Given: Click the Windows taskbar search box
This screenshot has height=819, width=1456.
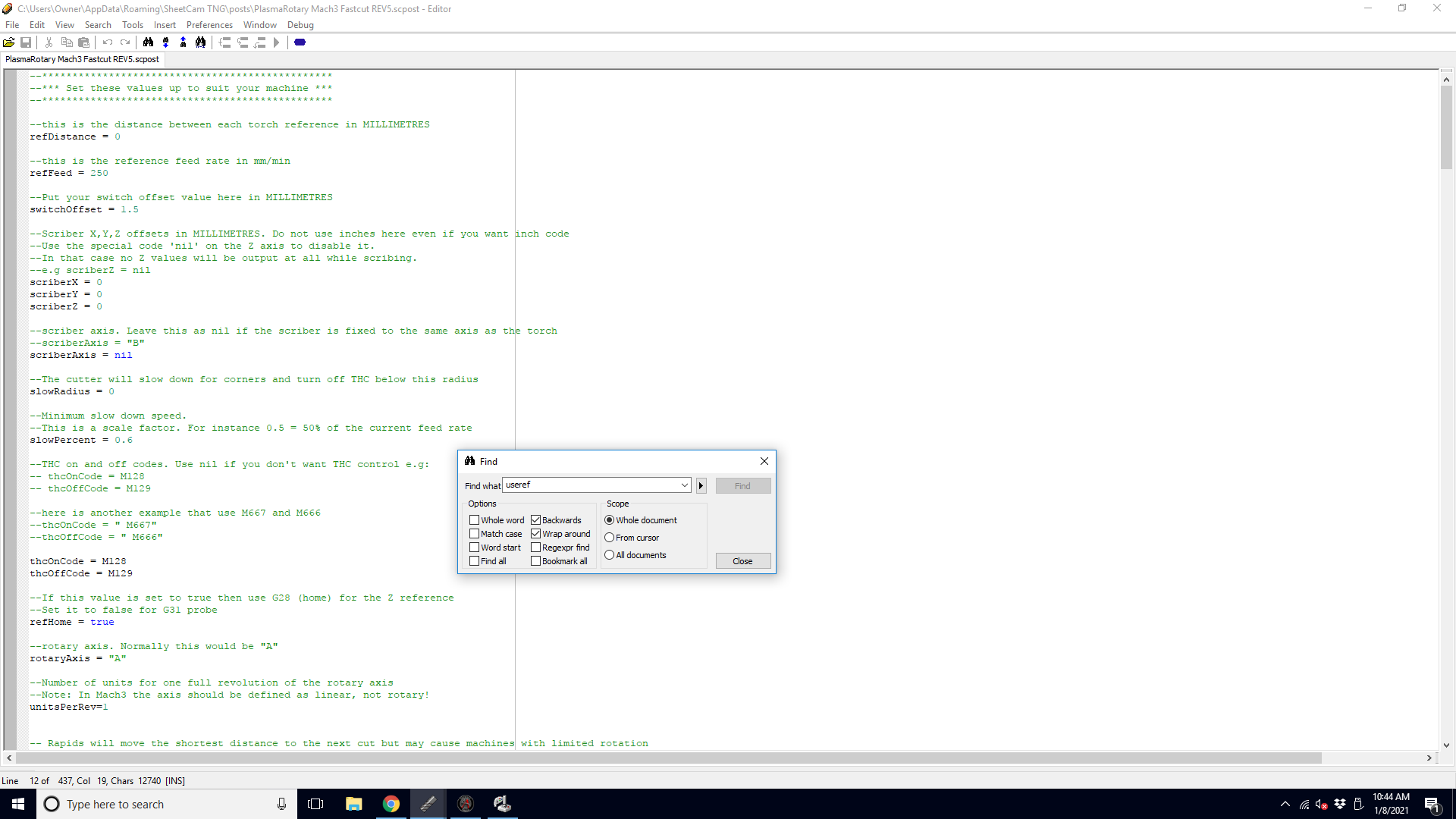Looking at the screenshot, I should [167, 804].
